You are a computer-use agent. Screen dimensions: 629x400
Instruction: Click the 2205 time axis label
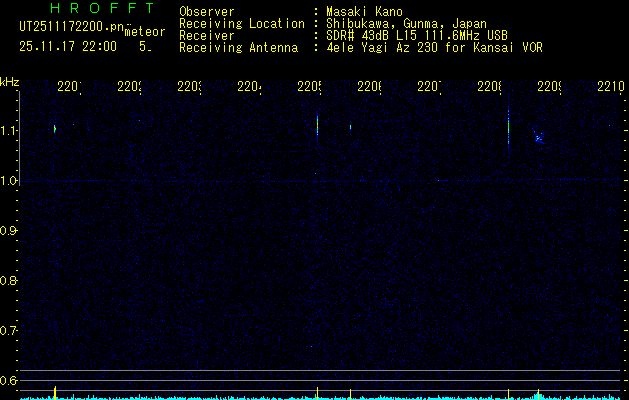[309, 86]
